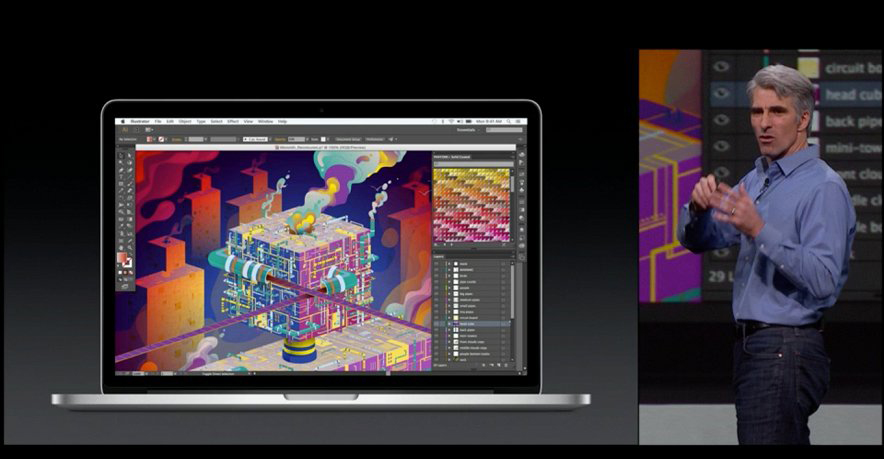Click the Opacity label in control bar
Screen dimensions: 884x459
(280, 139)
